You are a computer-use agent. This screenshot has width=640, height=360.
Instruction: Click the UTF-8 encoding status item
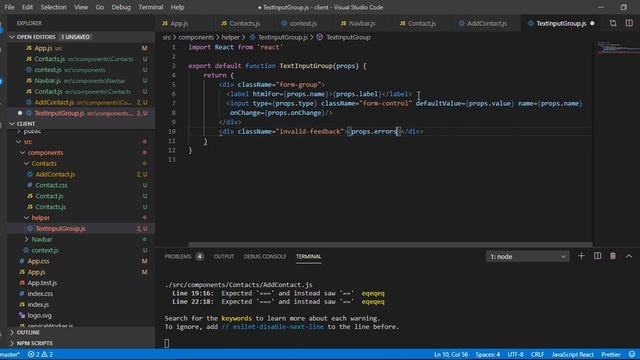coord(516,355)
